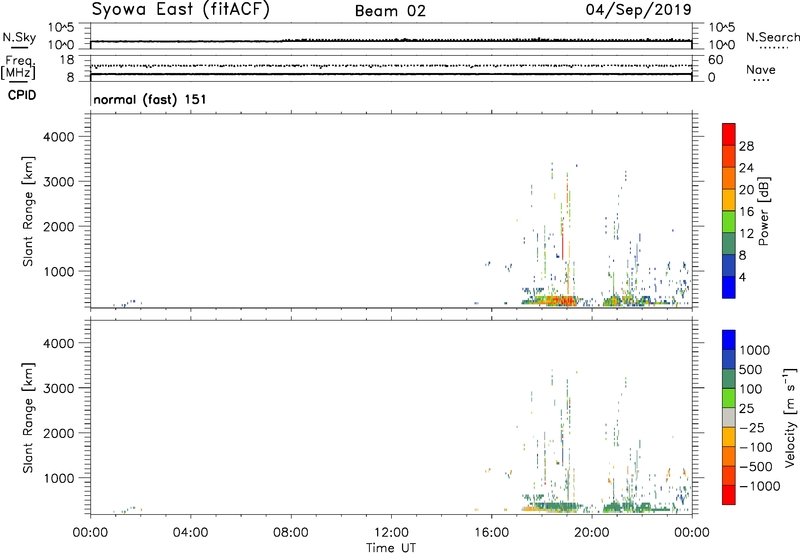Click the '08:00' time axis label
Viewport: 800px width, 554px height.
[291, 533]
